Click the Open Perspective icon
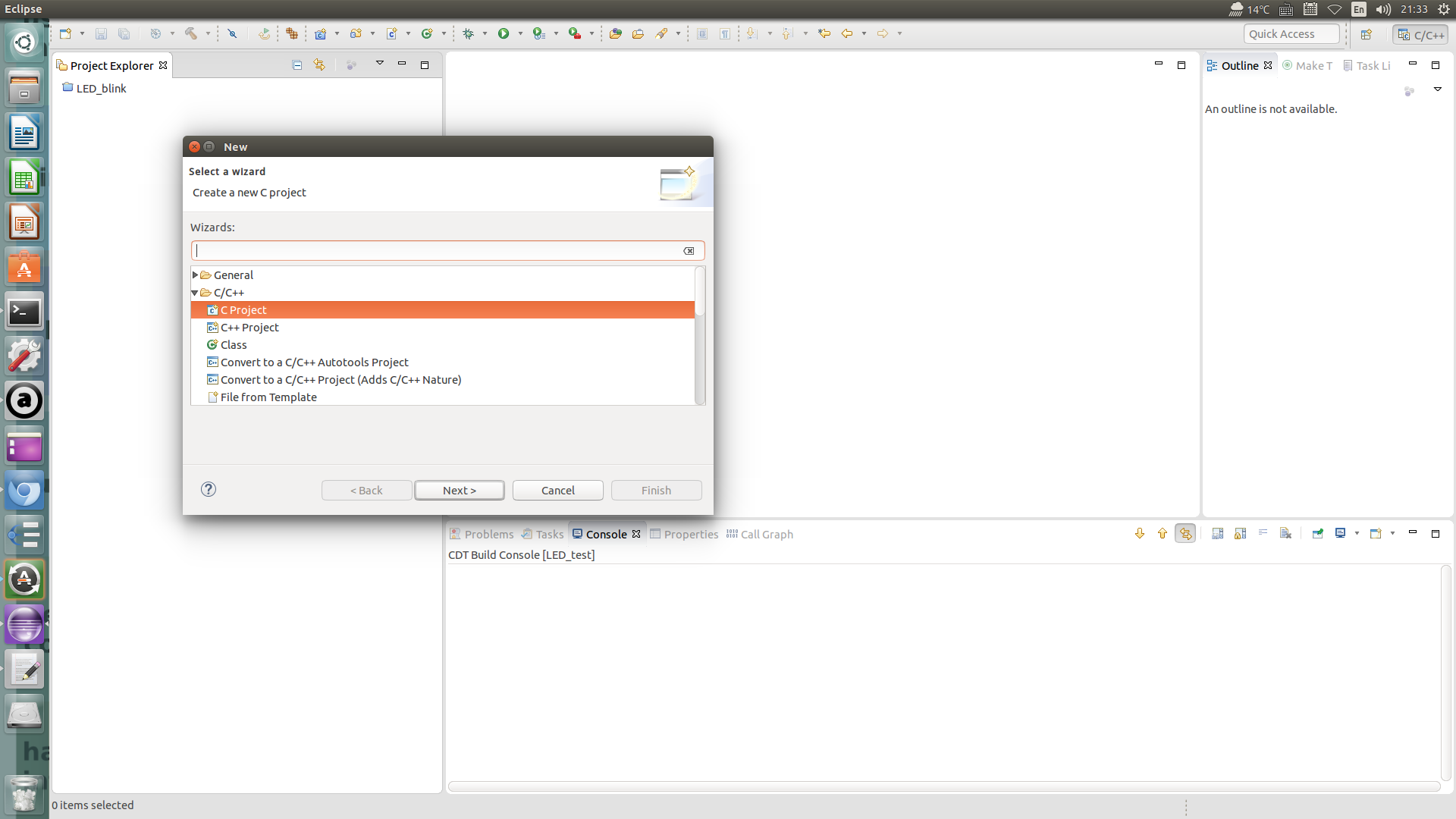This screenshot has height=819, width=1456. click(x=1366, y=34)
